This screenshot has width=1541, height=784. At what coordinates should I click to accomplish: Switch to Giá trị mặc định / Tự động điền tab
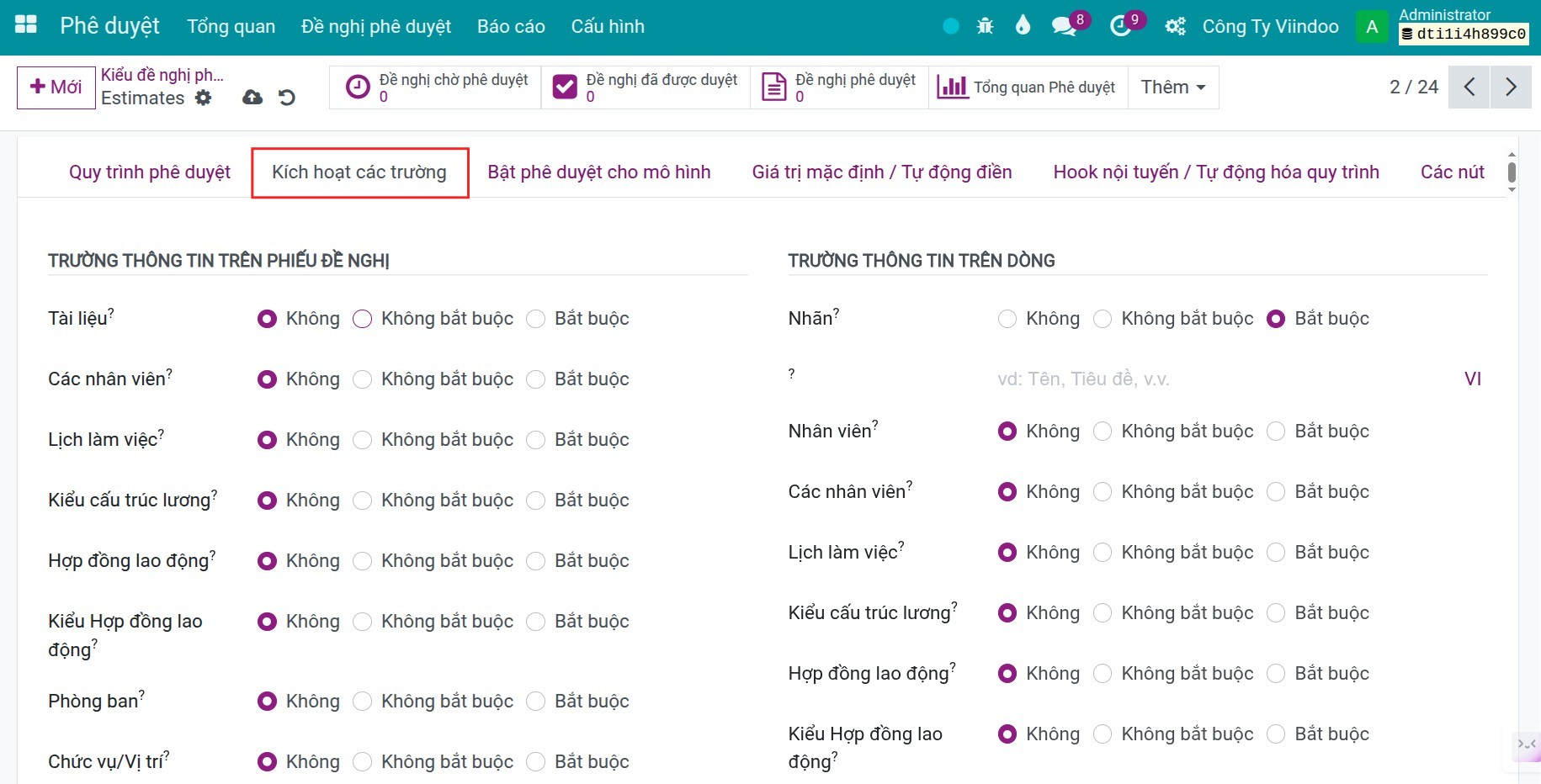point(882,172)
